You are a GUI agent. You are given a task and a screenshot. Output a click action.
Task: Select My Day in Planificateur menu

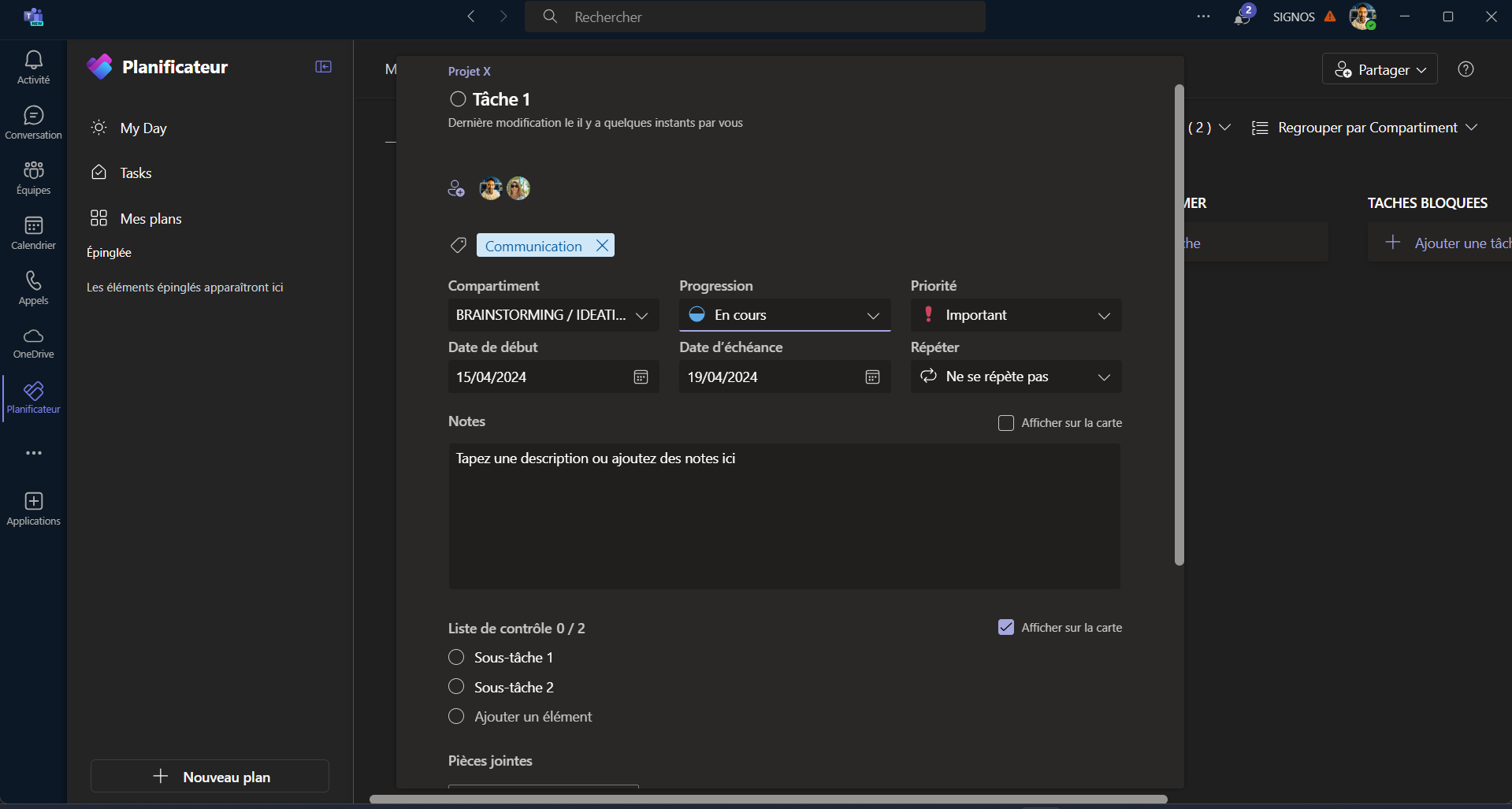[x=143, y=128]
